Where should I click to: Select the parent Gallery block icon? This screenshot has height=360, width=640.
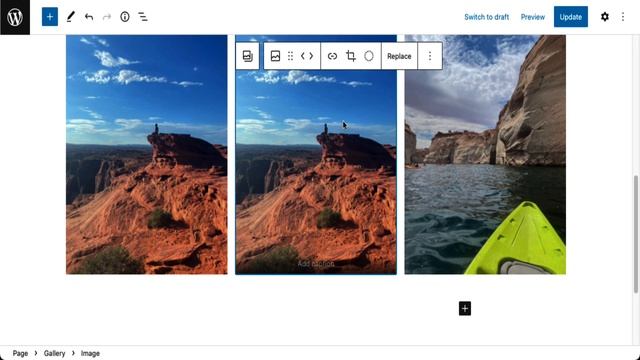click(x=247, y=56)
